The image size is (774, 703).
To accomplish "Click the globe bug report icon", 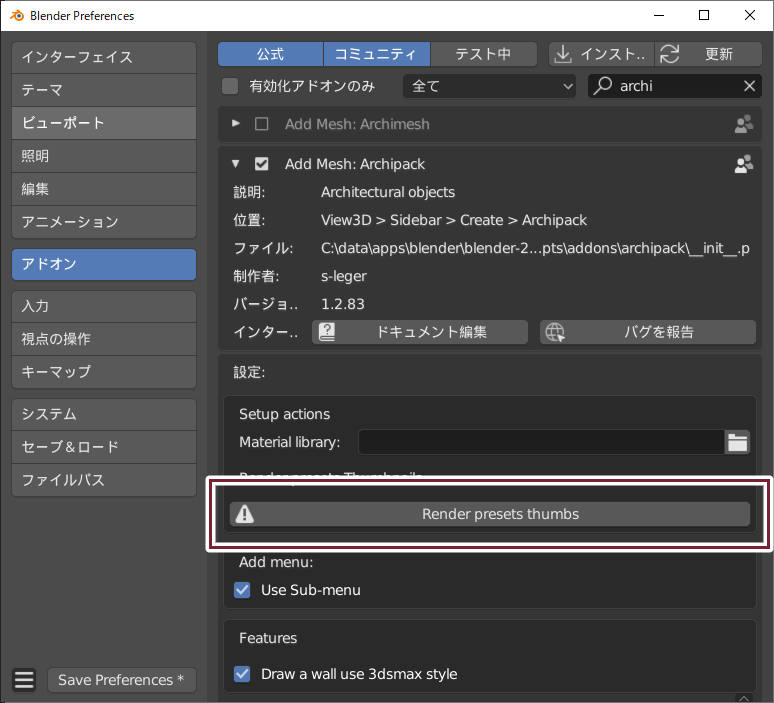I will coord(555,332).
